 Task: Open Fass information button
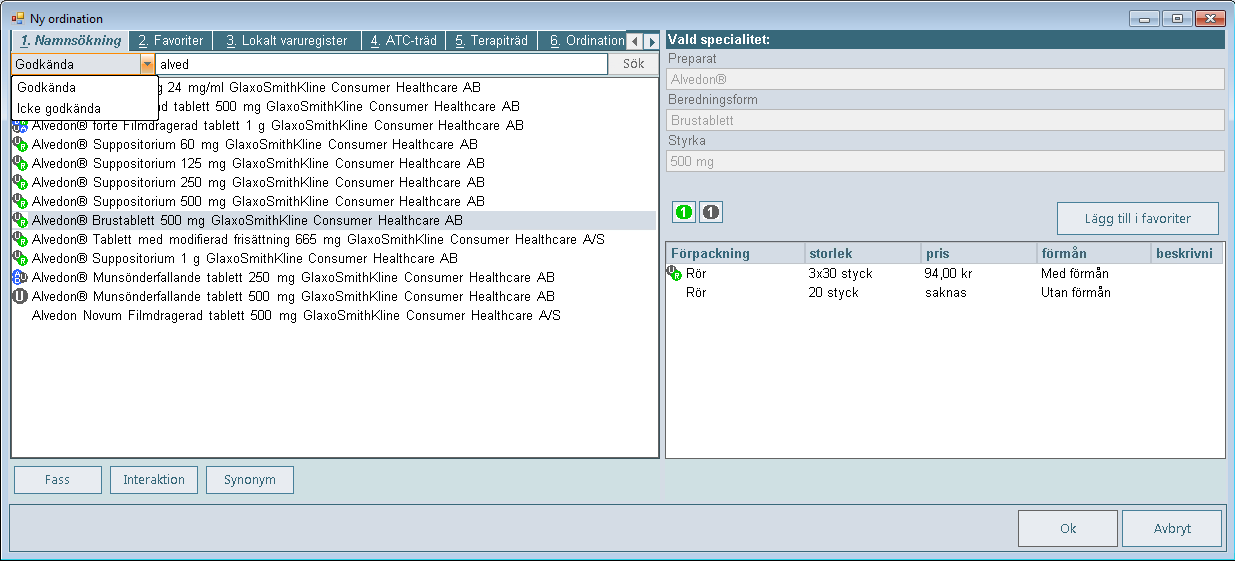[x=58, y=480]
